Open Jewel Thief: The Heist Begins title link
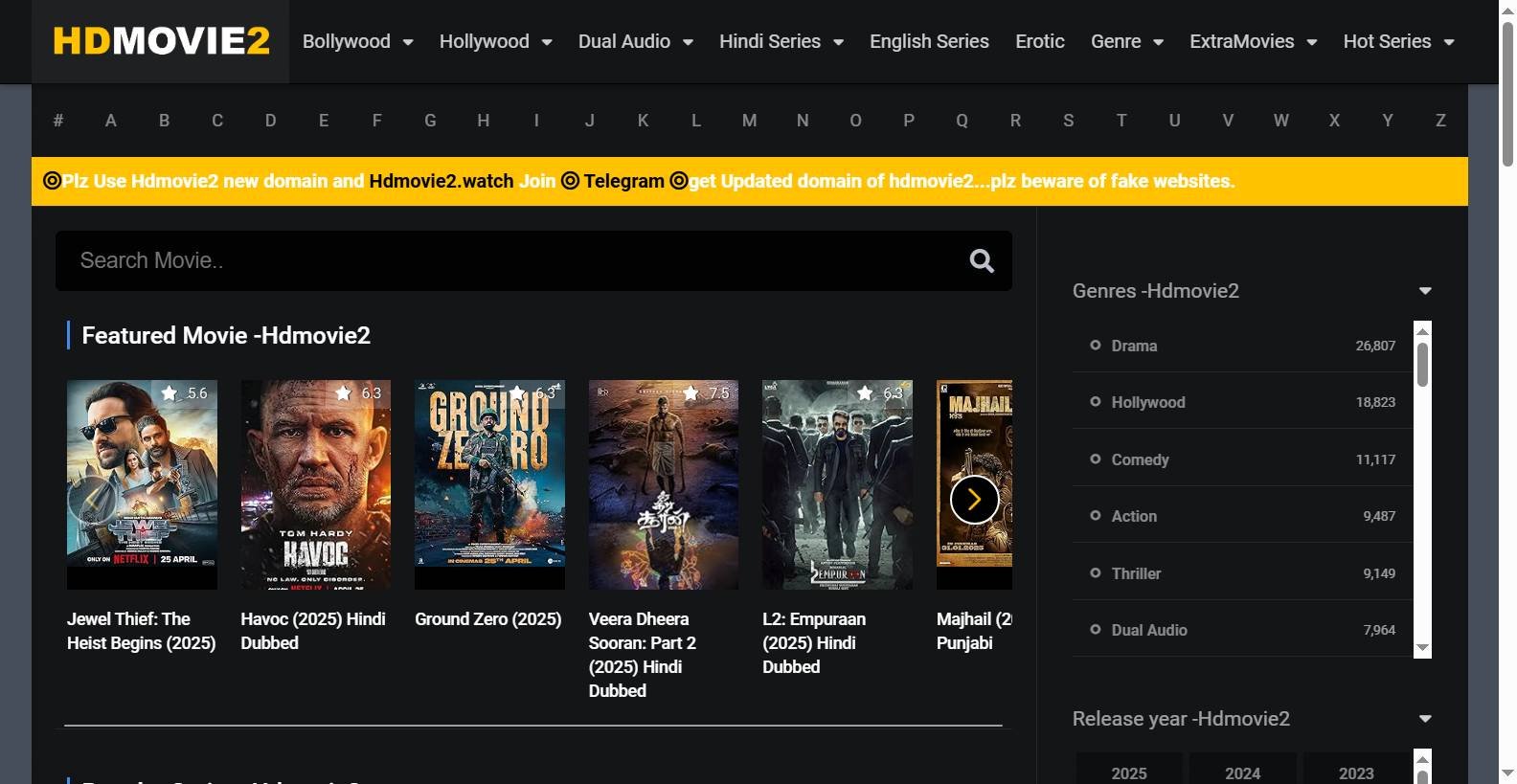 click(x=142, y=631)
